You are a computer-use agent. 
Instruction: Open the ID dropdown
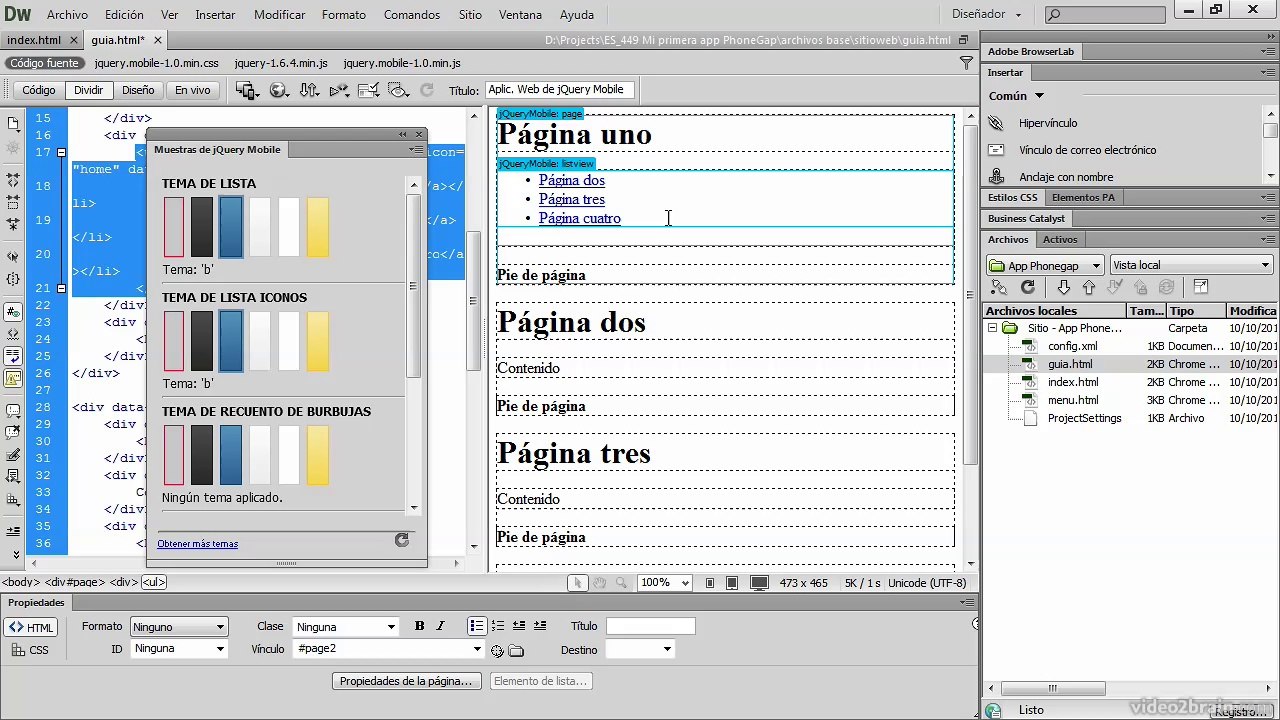pos(179,649)
